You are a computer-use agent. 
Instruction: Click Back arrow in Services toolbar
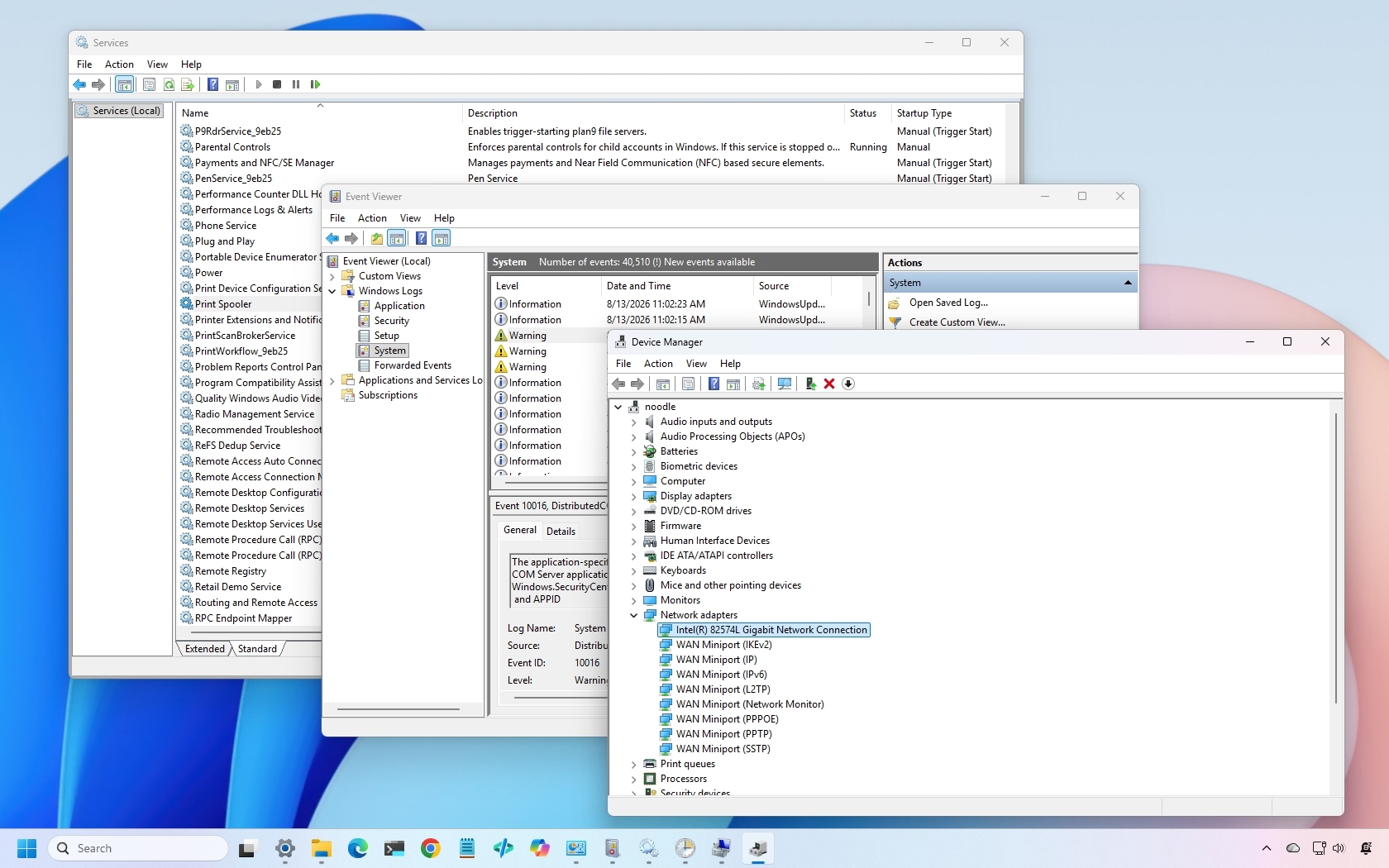pos(79,84)
